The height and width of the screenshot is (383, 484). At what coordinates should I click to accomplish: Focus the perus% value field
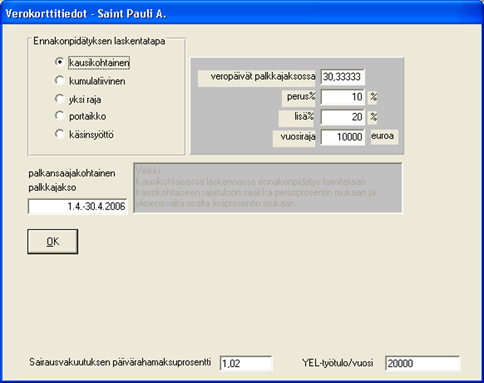coord(342,97)
